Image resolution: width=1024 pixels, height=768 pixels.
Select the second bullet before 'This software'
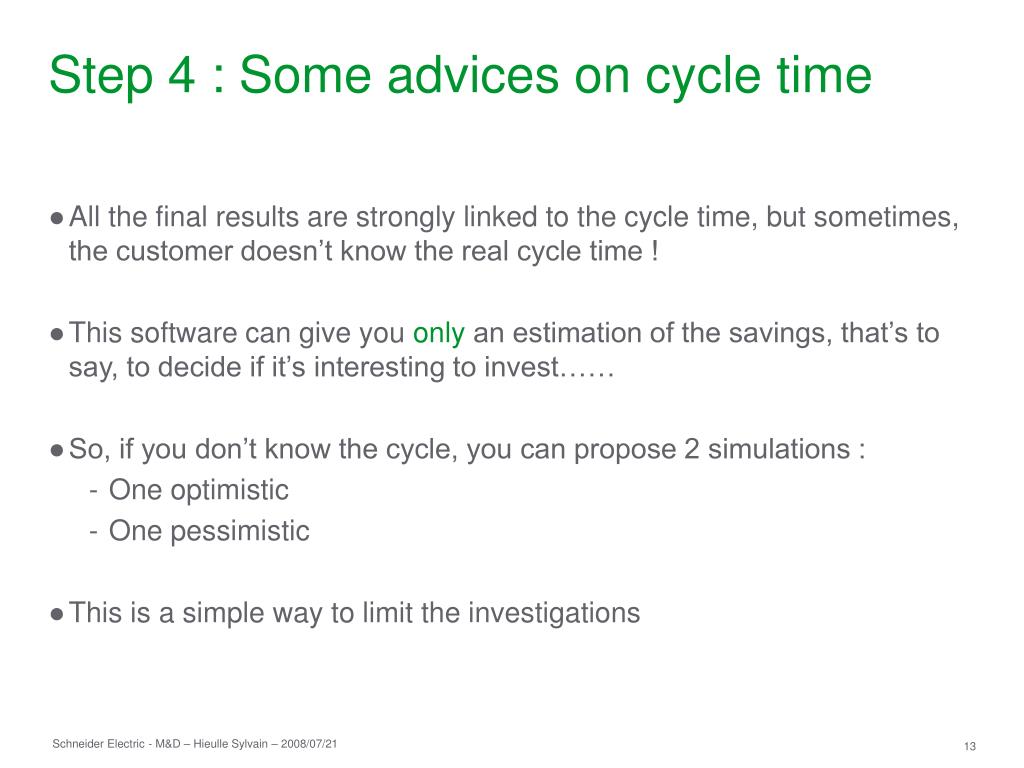pos(57,334)
